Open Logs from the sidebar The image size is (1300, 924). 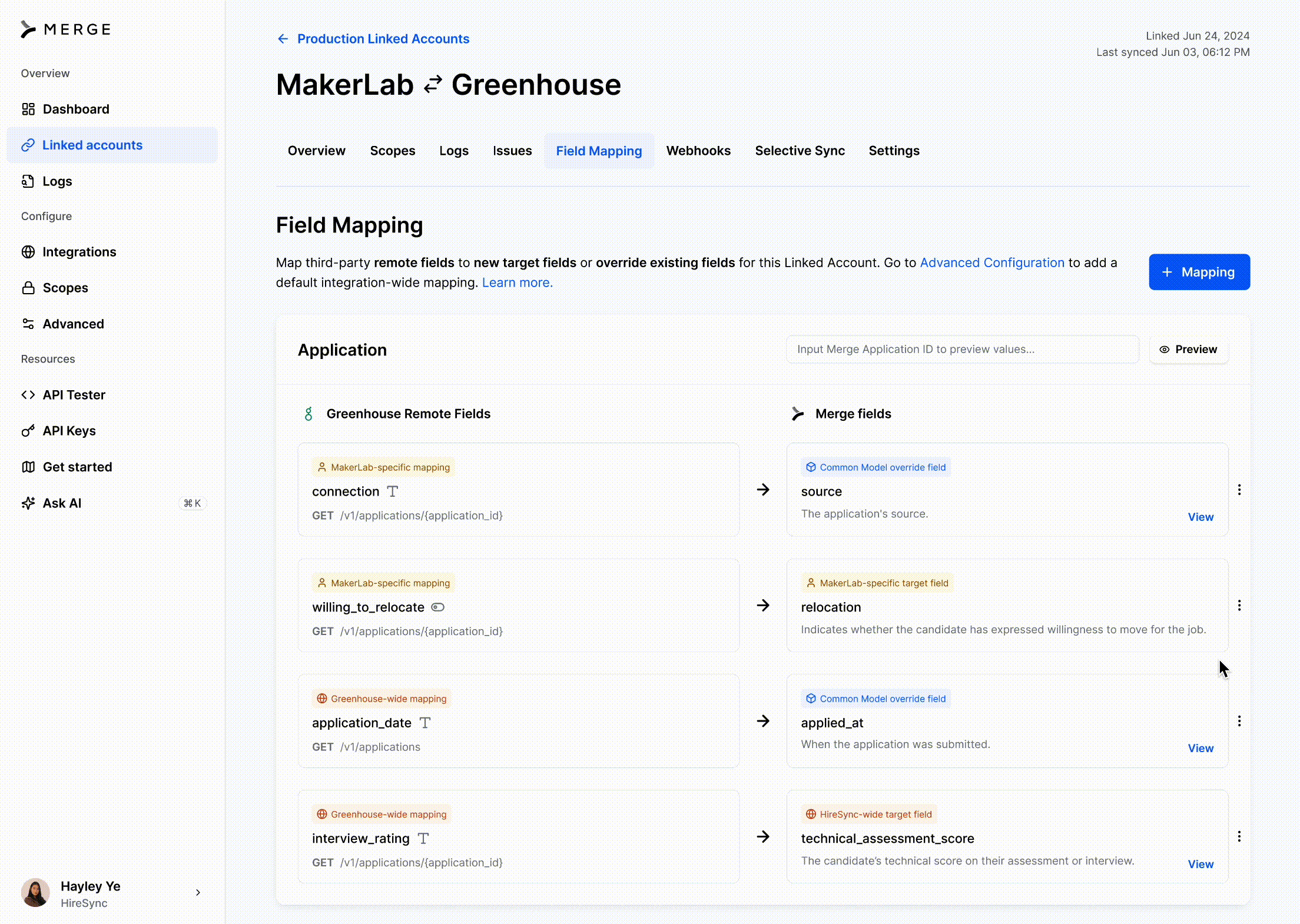point(112,181)
